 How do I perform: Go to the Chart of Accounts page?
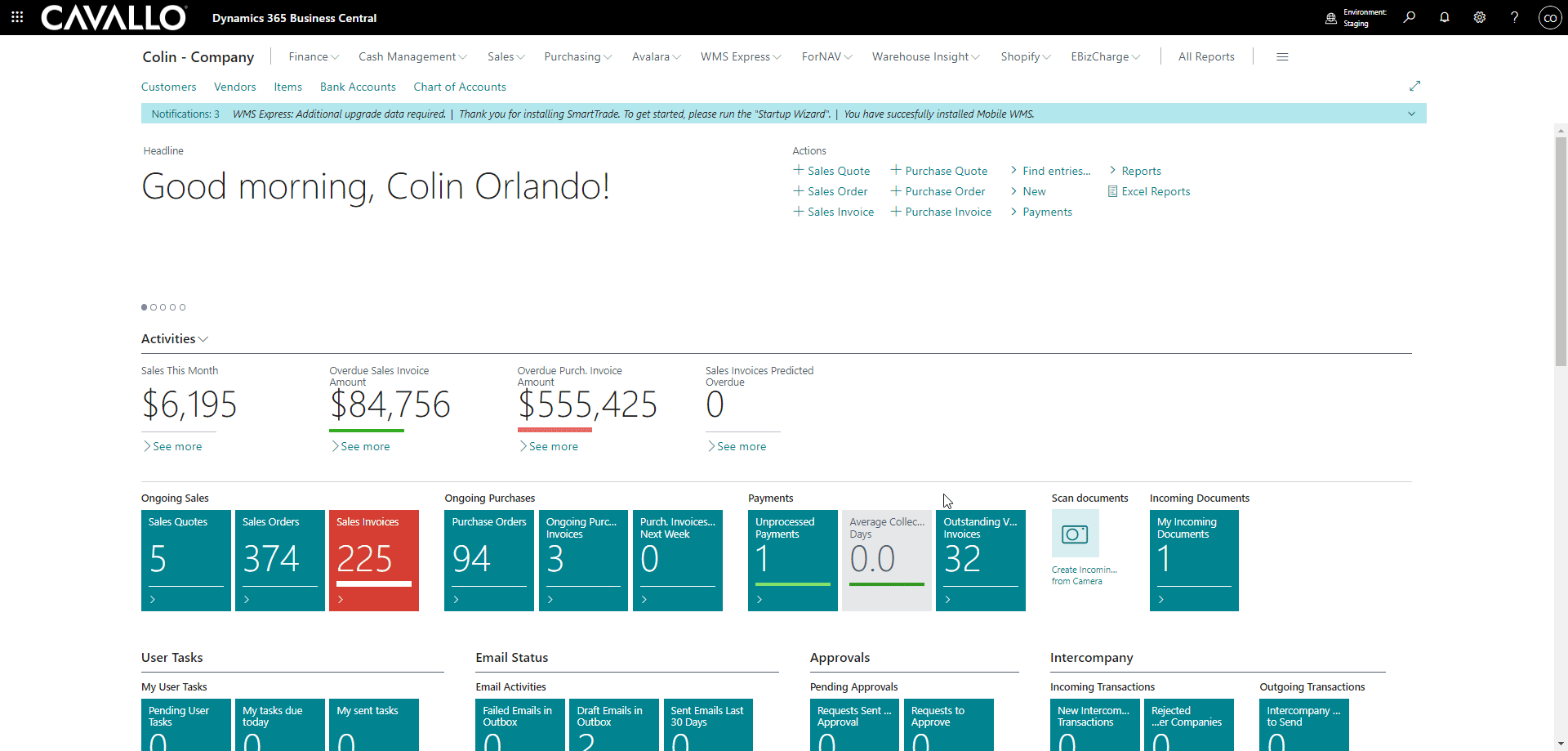click(459, 87)
